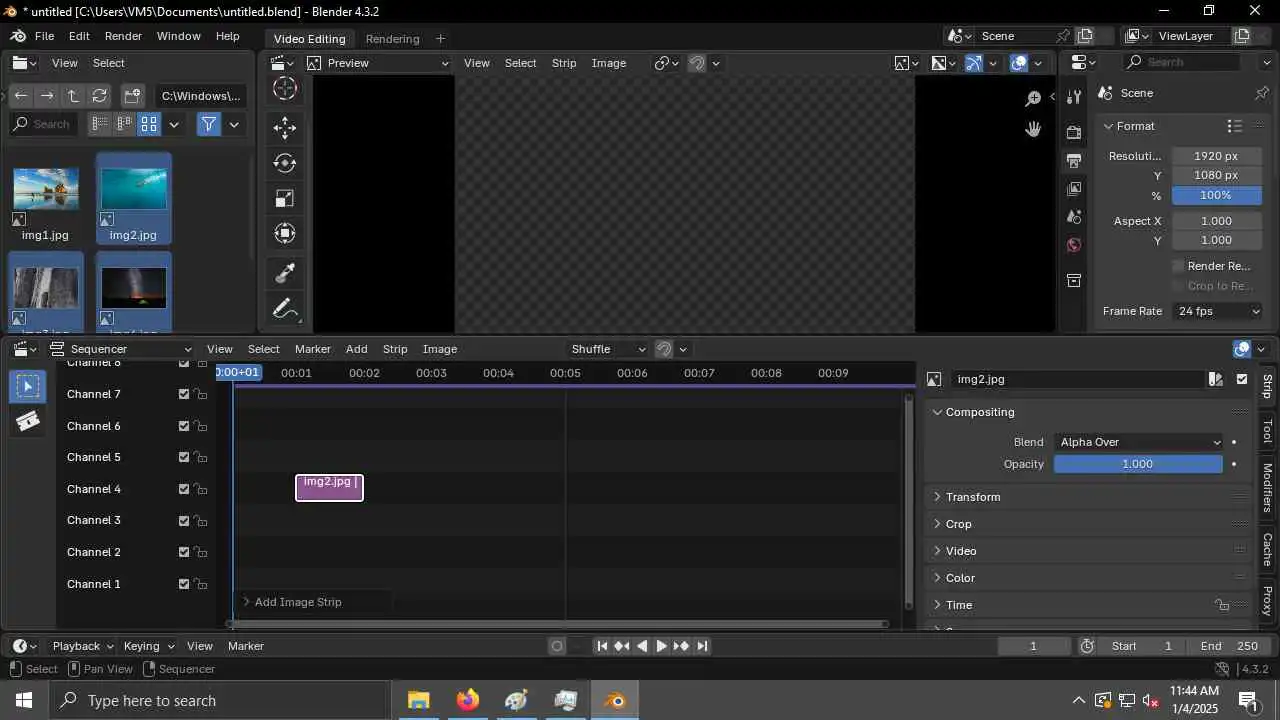The image size is (1280, 720).
Task: Open the Keying popover in timeline
Action: (149, 646)
